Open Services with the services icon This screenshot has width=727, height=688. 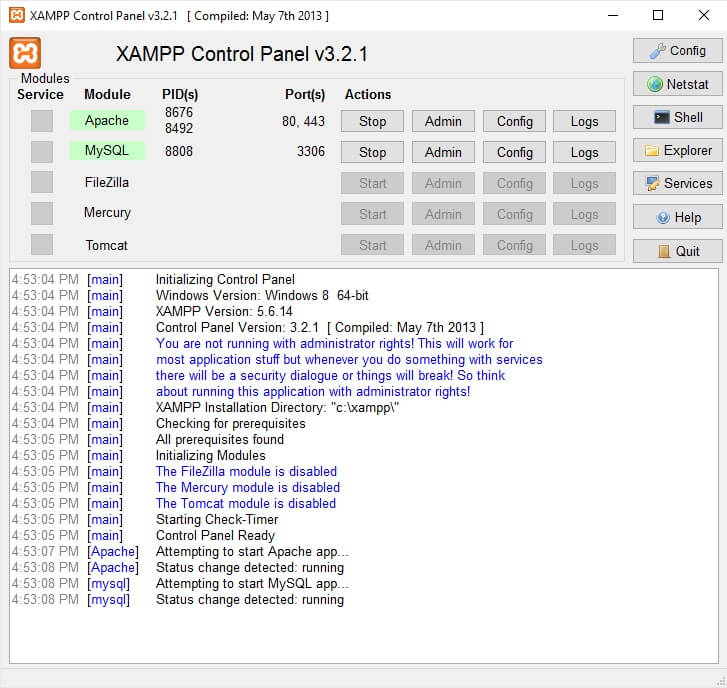click(677, 183)
